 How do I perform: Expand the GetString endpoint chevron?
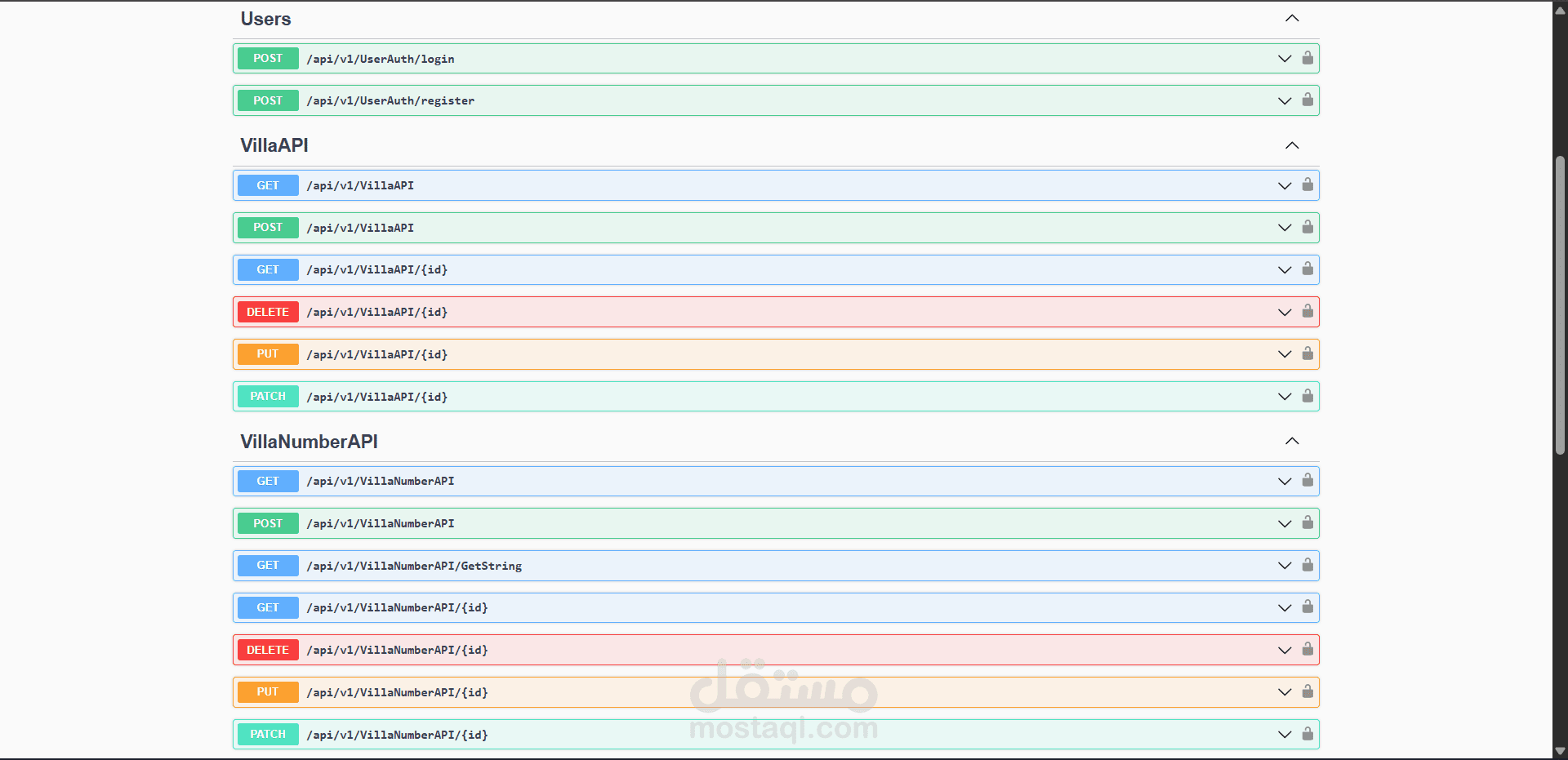1285,566
